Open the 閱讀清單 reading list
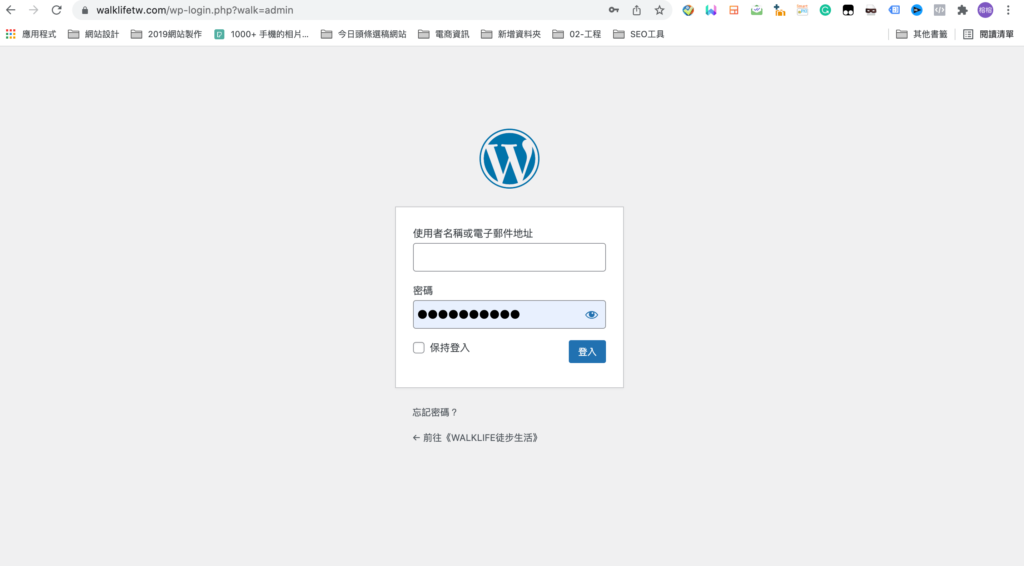Screen dimensions: 1024x566 [x=989, y=34]
